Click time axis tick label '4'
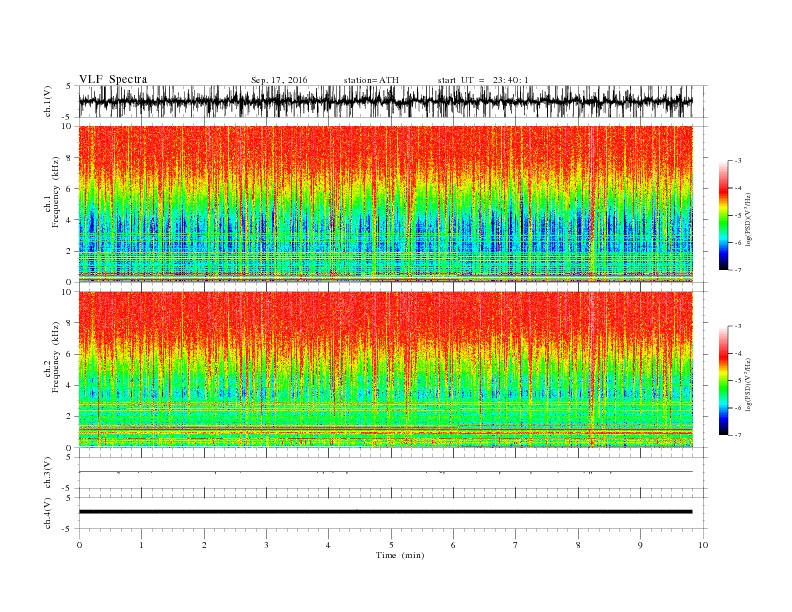 pyautogui.click(x=328, y=545)
